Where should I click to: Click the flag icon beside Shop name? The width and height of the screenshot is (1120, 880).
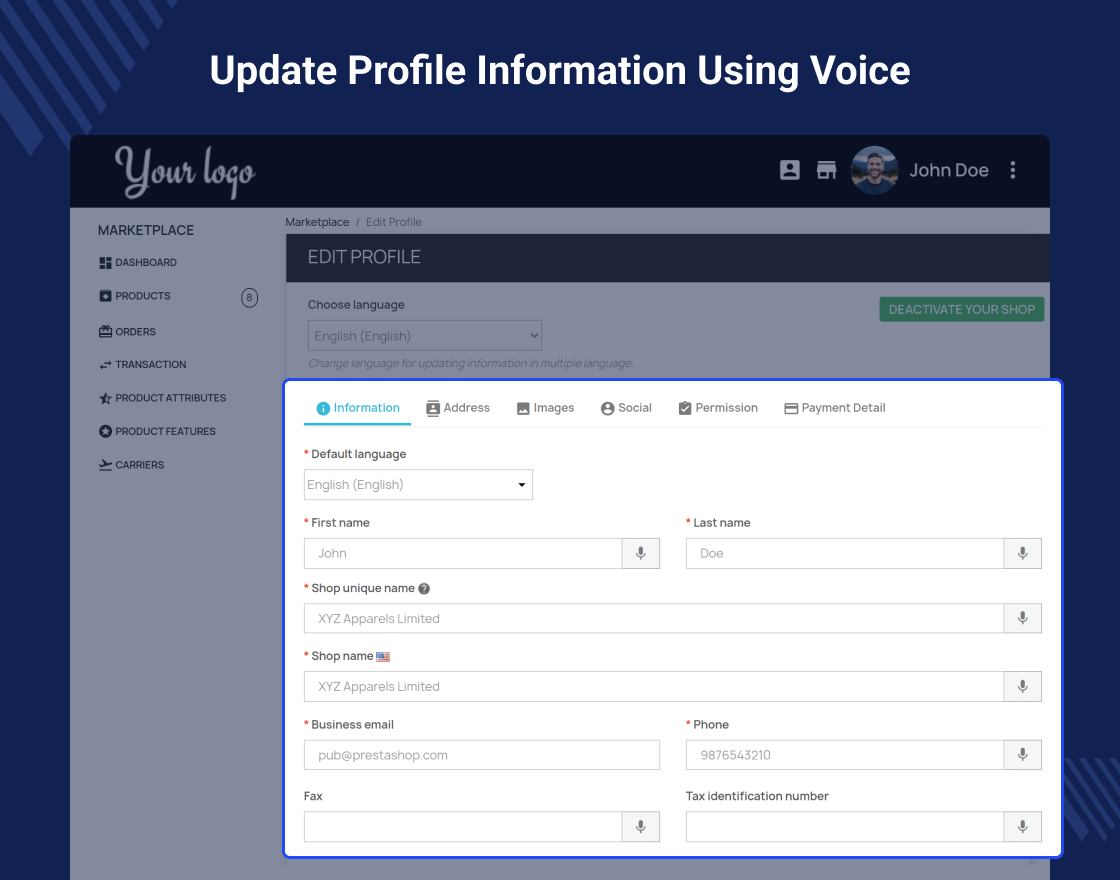pyautogui.click(x=383, y=656)
